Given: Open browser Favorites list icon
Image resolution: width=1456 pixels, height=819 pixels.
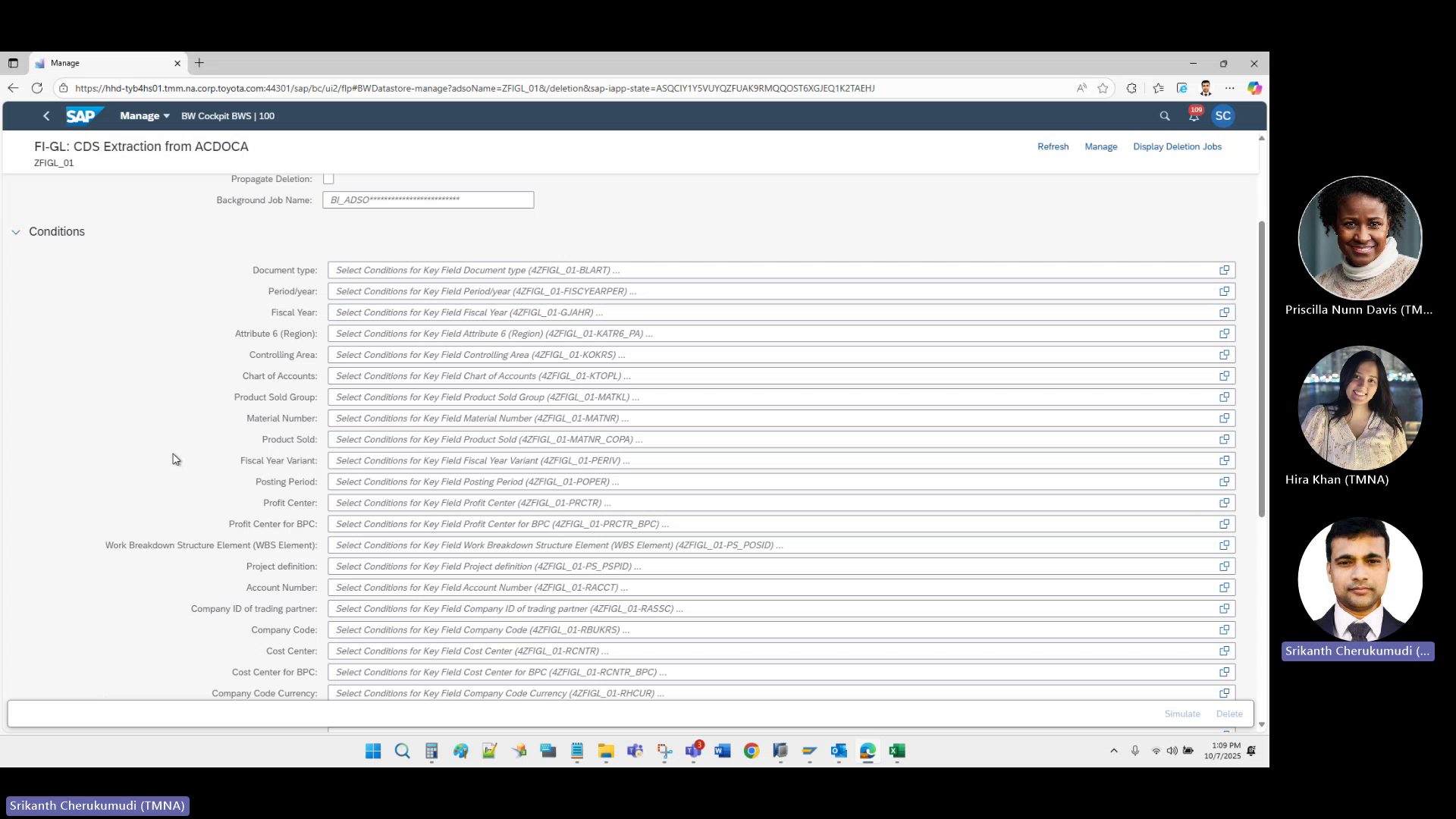Looking at the screenshot, I should [x=1158, y=88].
